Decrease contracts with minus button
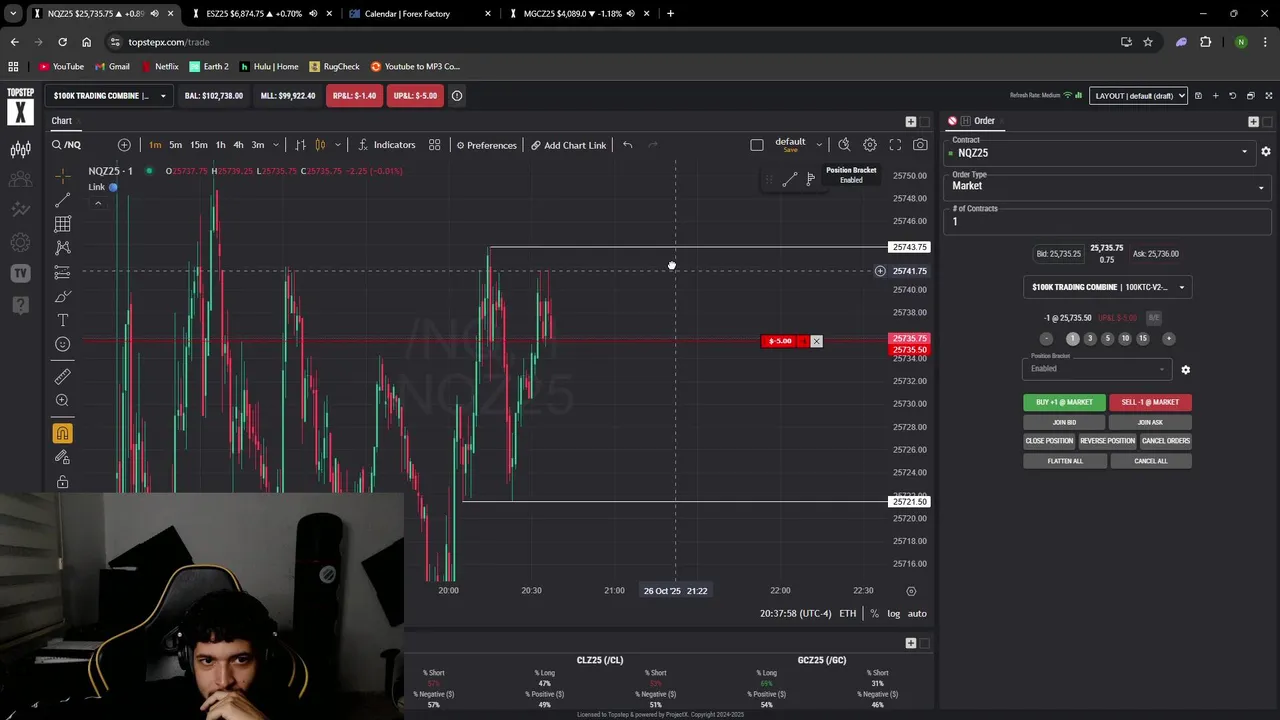 point(1046,339)
